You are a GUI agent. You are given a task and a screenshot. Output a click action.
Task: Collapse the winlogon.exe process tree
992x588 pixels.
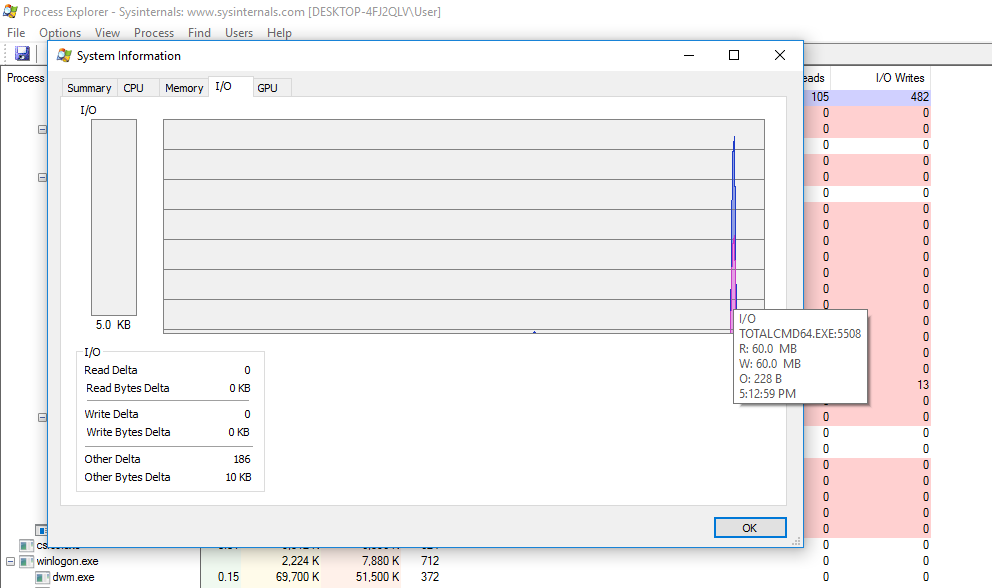point(11,561)
